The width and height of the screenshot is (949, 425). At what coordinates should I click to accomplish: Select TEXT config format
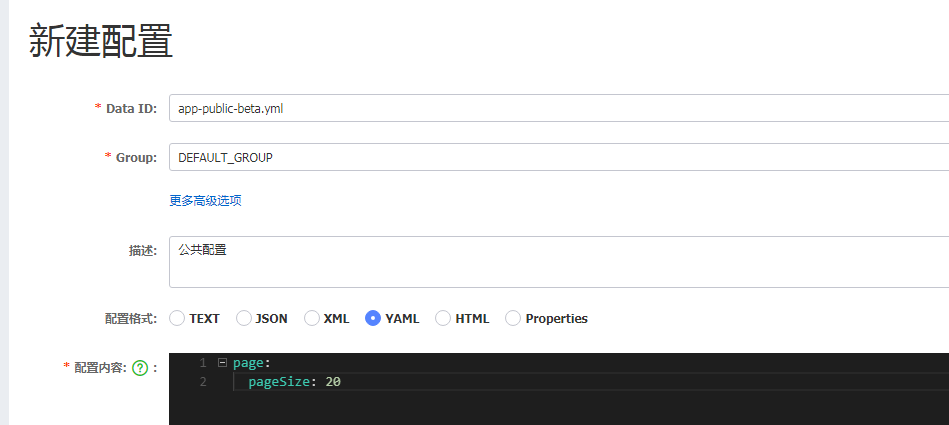click(x=177, y=318)
